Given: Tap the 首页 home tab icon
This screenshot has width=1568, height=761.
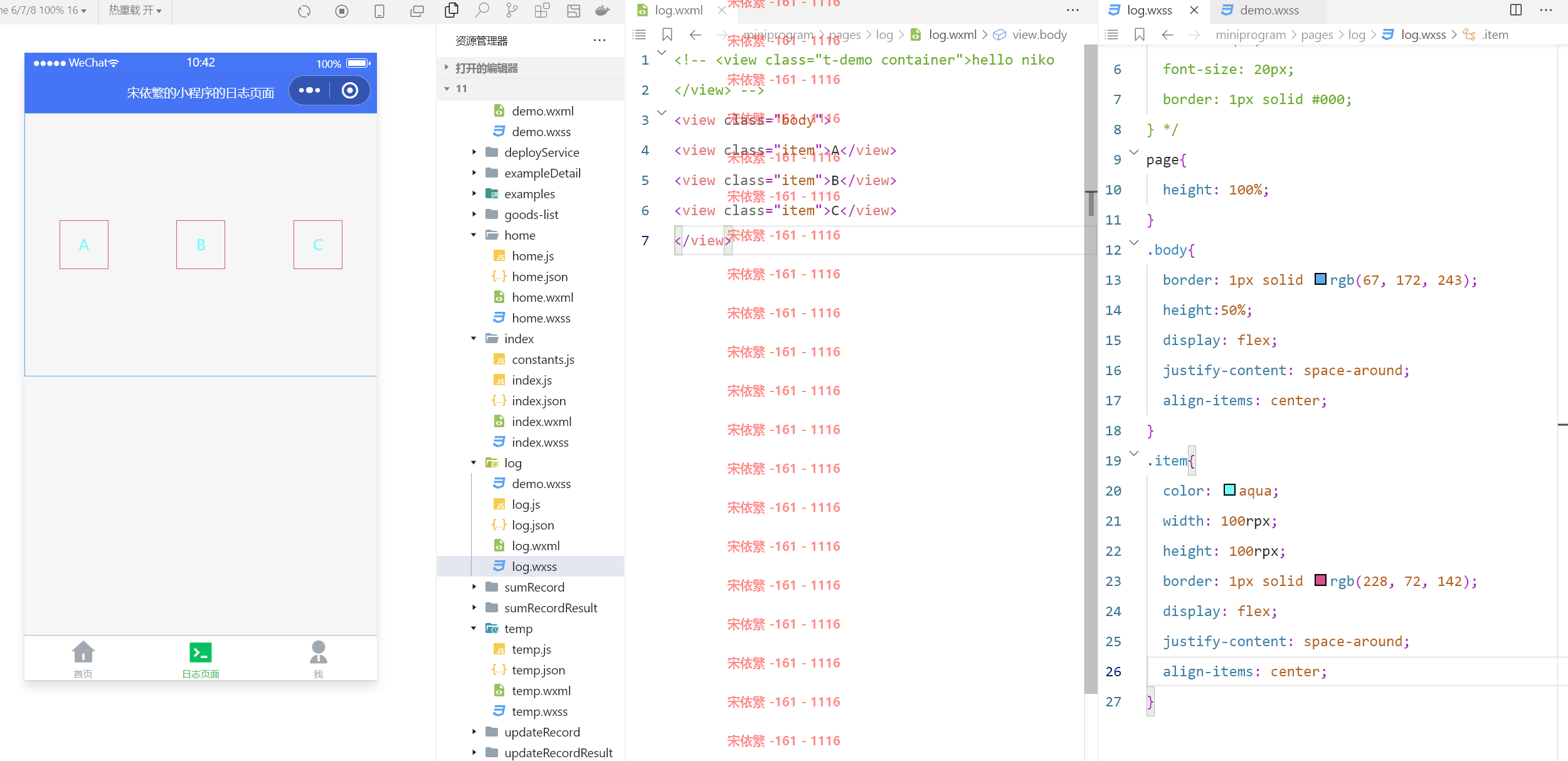Looking at the screenshot, I should [x=83, y=652].
